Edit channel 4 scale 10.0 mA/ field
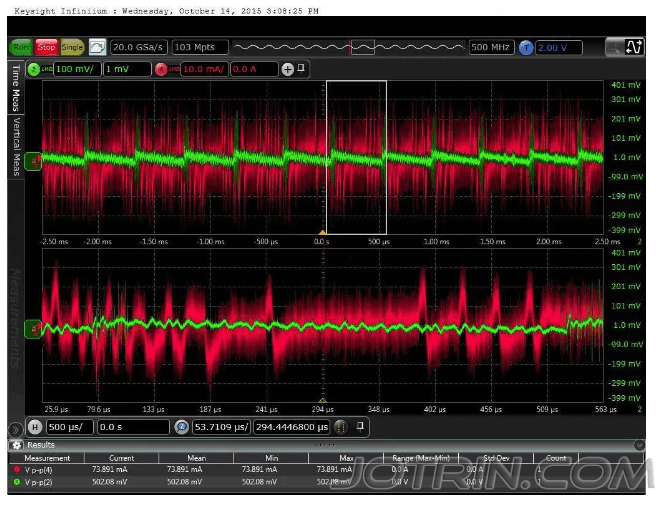The image size is (658, 506). click(204, 69)
